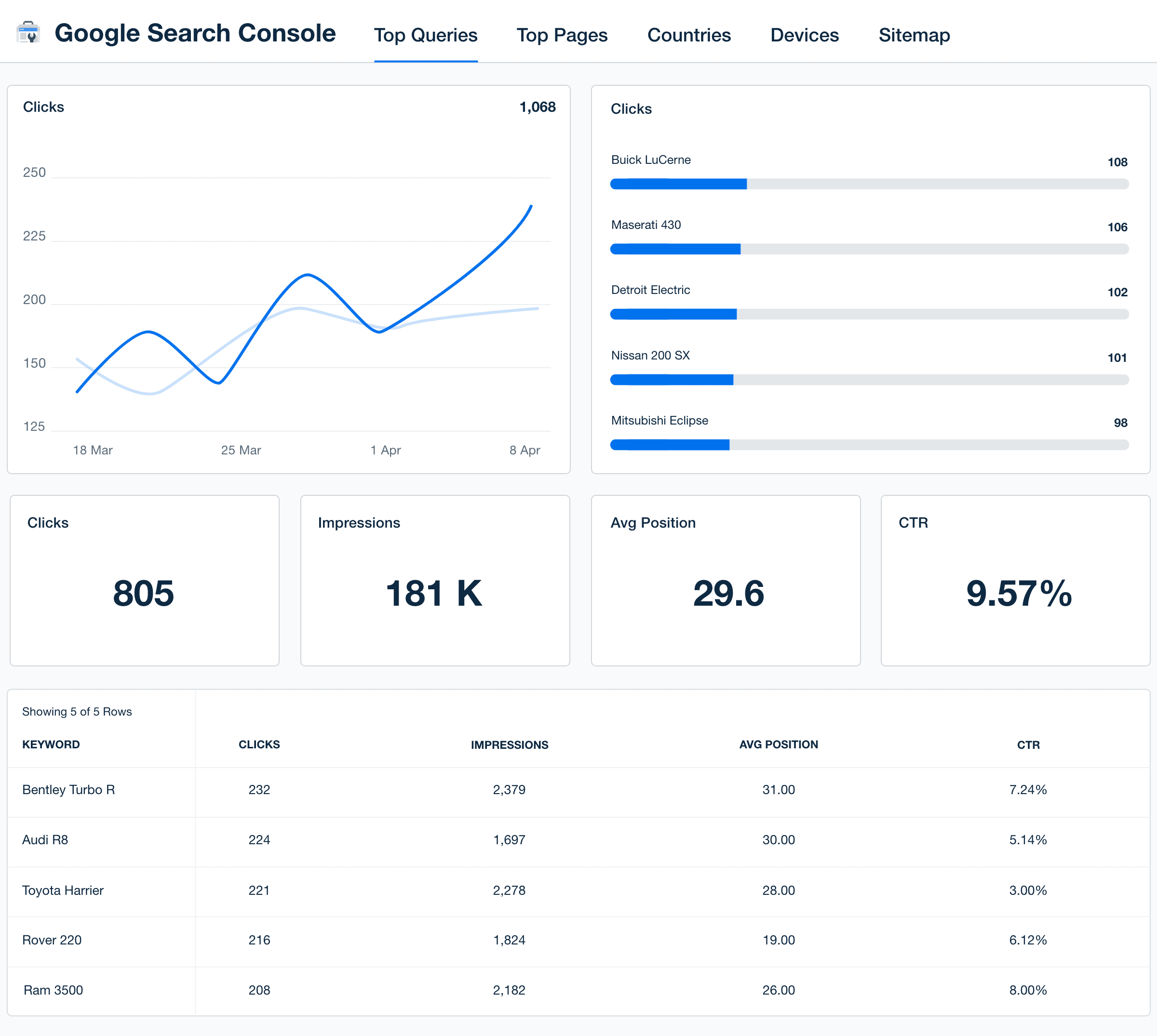Click the CTR 9.57% stat card

tap(1015, 580)
